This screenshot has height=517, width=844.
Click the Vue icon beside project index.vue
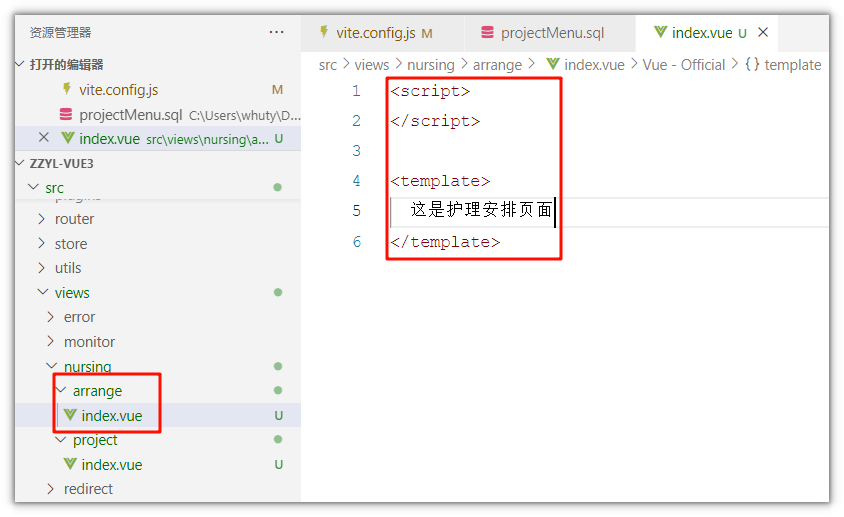click(x=70, y=464)
